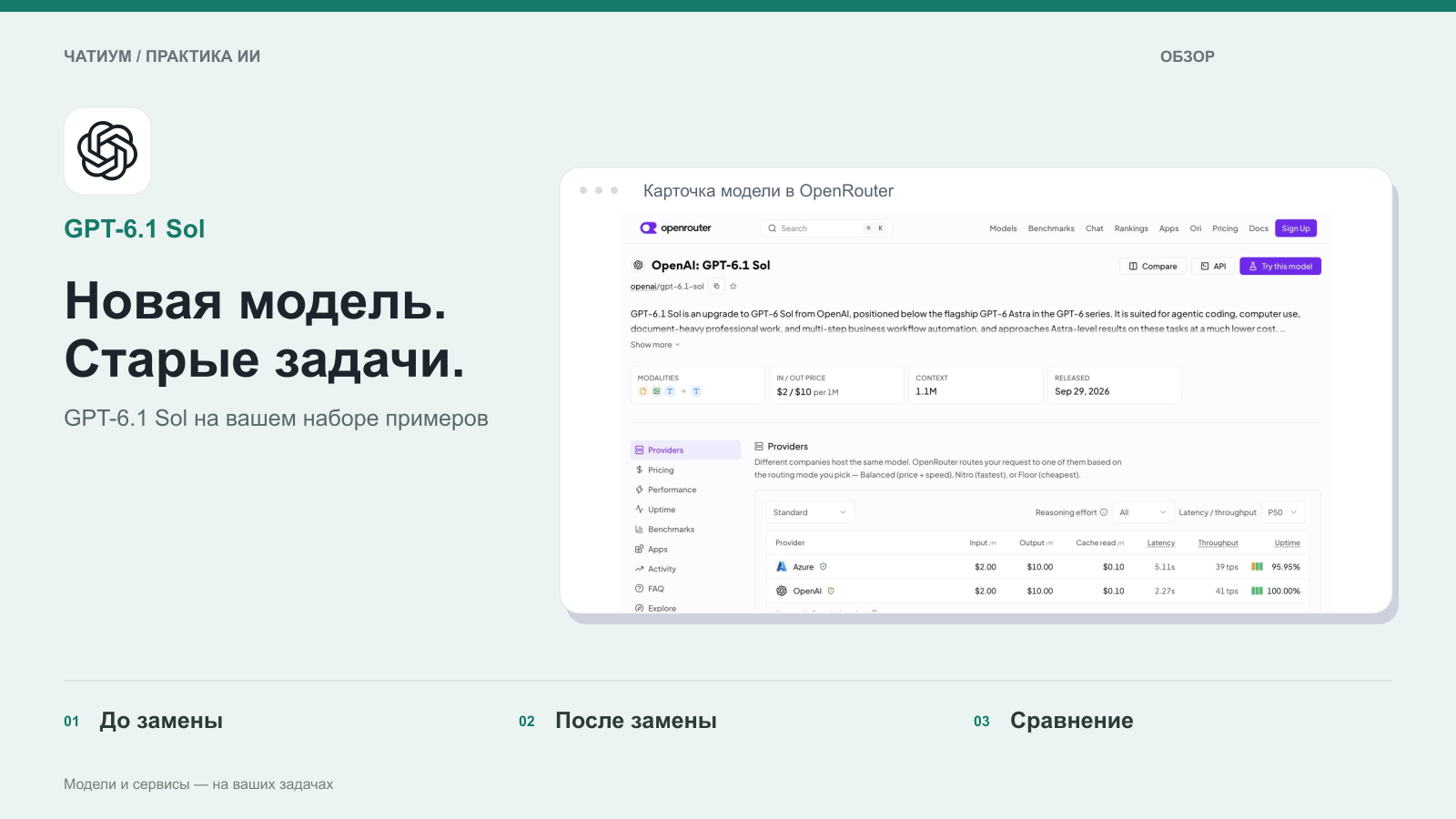Open Apps in the top navigation
The height and width of the screenshot is (819, 1456).
1169,228
